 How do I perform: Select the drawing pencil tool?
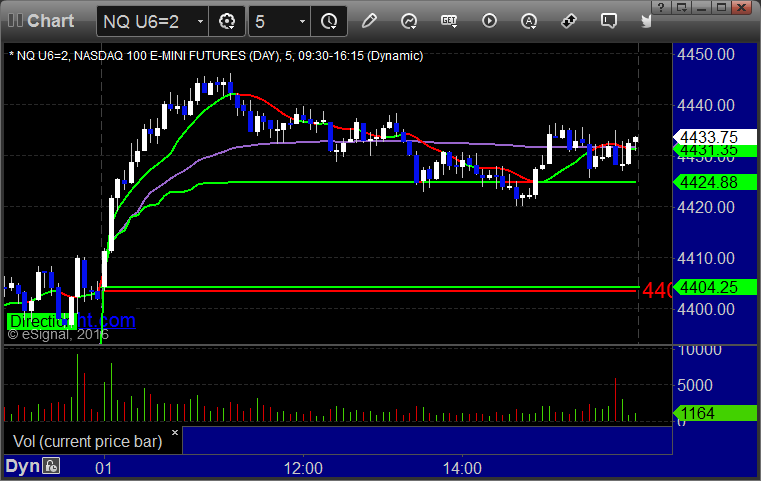369,21
